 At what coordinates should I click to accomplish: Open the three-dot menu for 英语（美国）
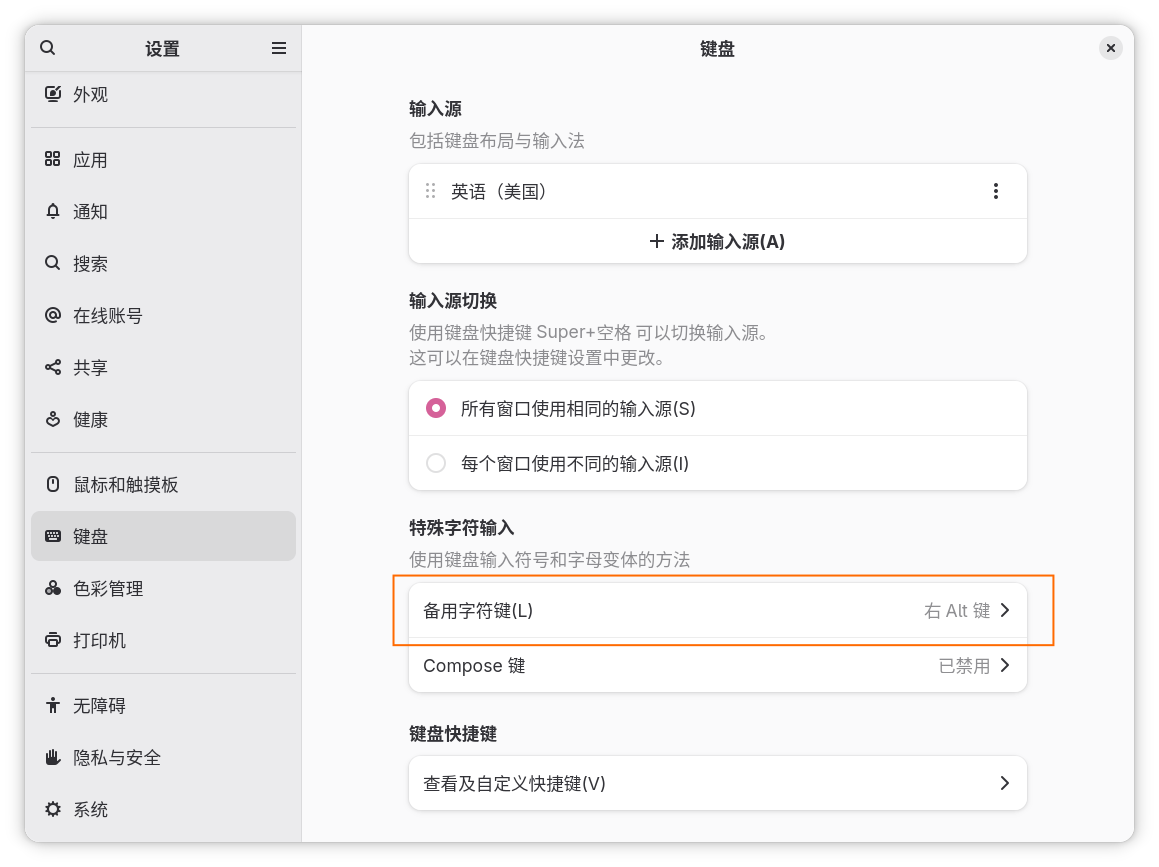click(x=995, y=191)
